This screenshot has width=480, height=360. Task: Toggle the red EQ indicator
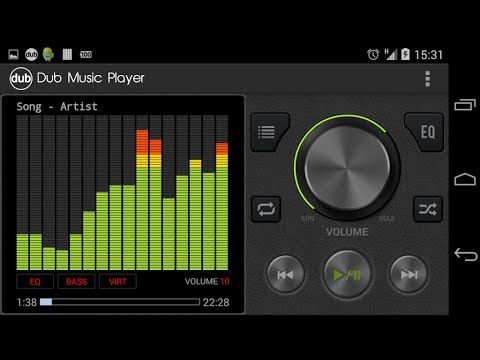click(x=35, y=281)
